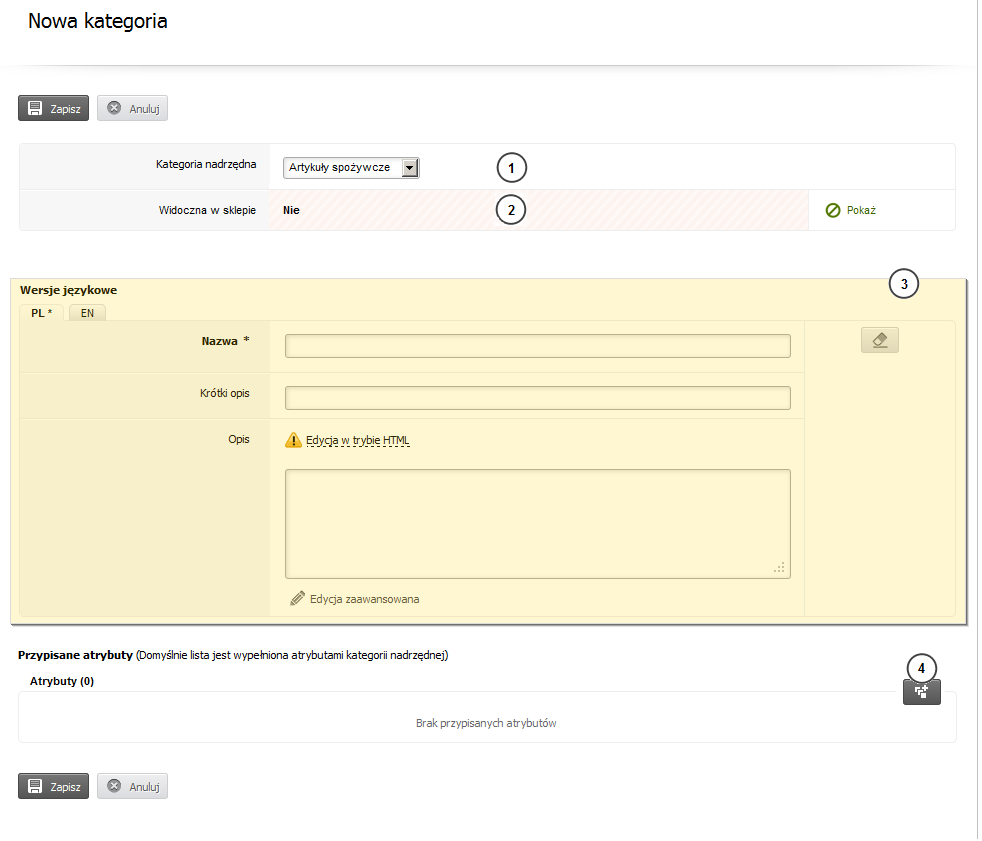Toggle shop visibility with Pokaż

click(x=851, y=211)
